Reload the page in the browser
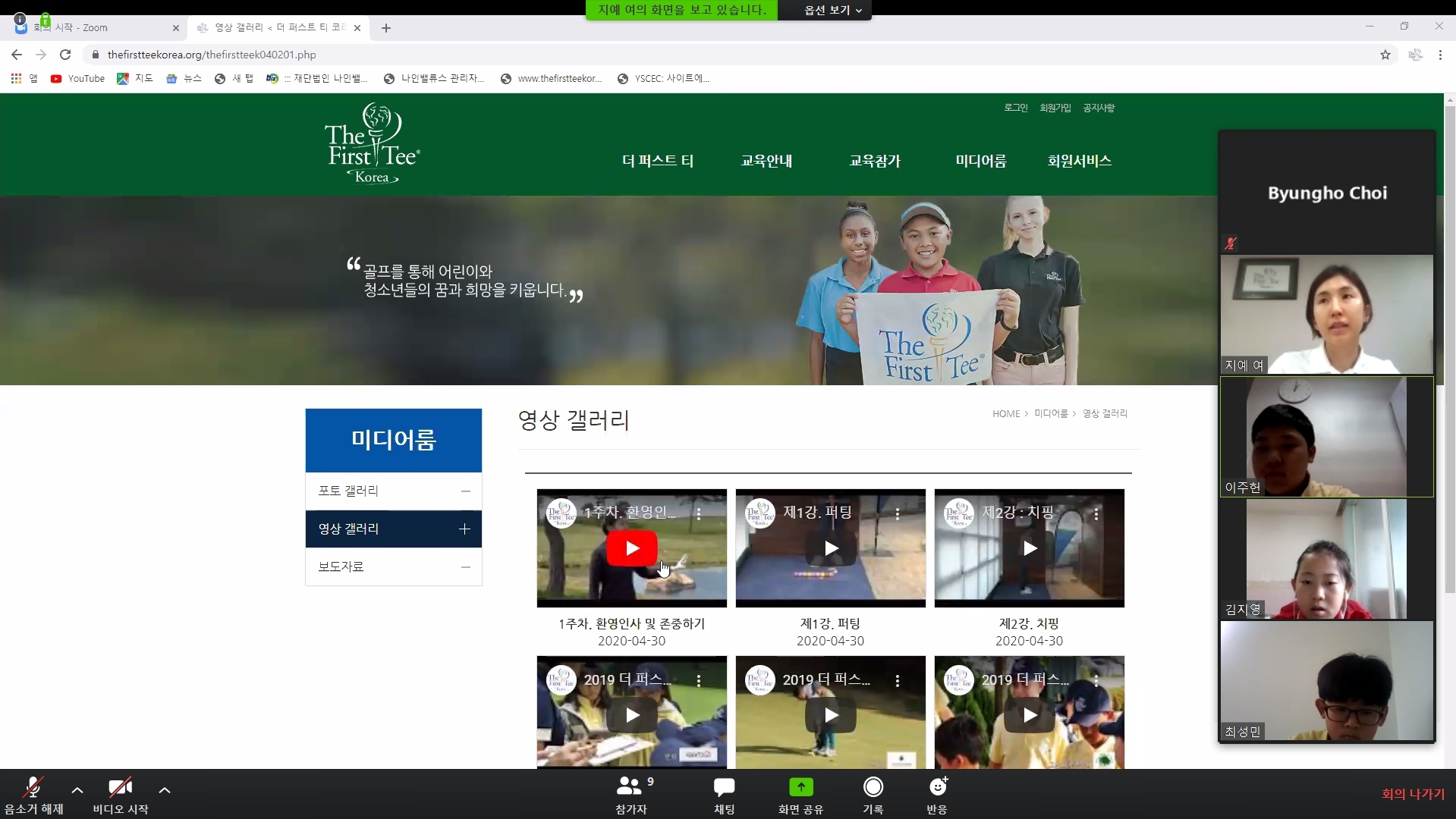This screenshot has width=1456, height=819. tap(65, 55)
